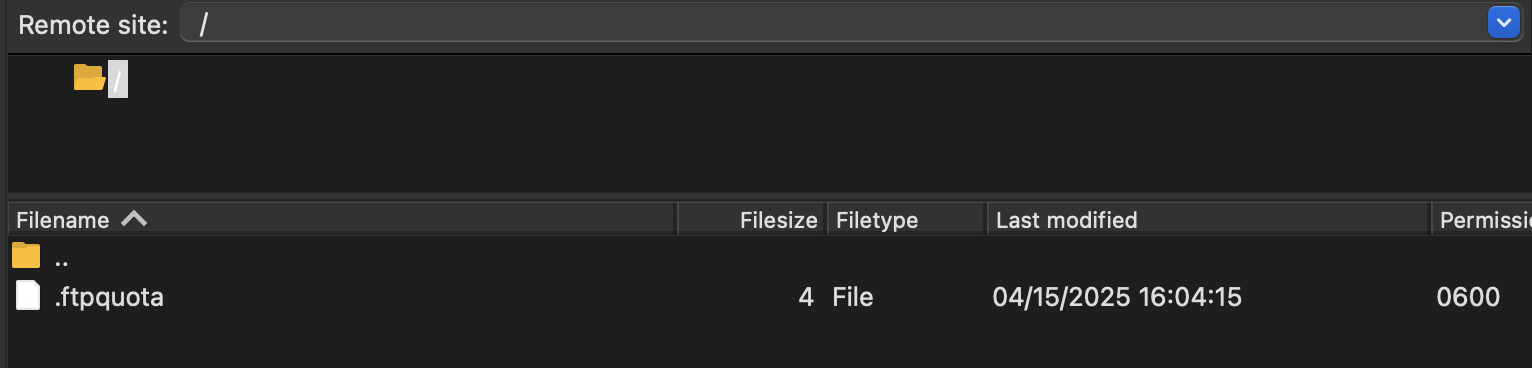Click the 04/15/2025 16:04:15 modified date cell
The image size is (1532, 368).
tap(1117, 297)
